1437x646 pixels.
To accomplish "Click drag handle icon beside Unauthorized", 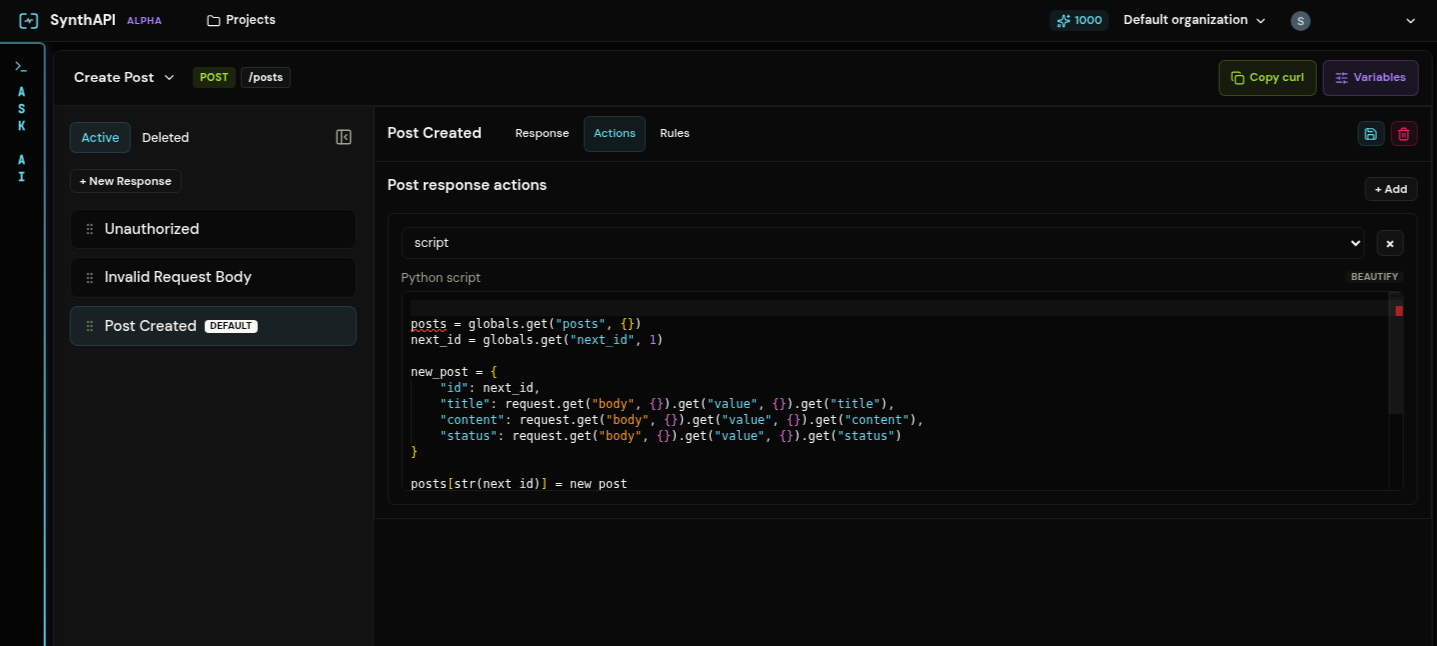I will (x=90, y=229).
